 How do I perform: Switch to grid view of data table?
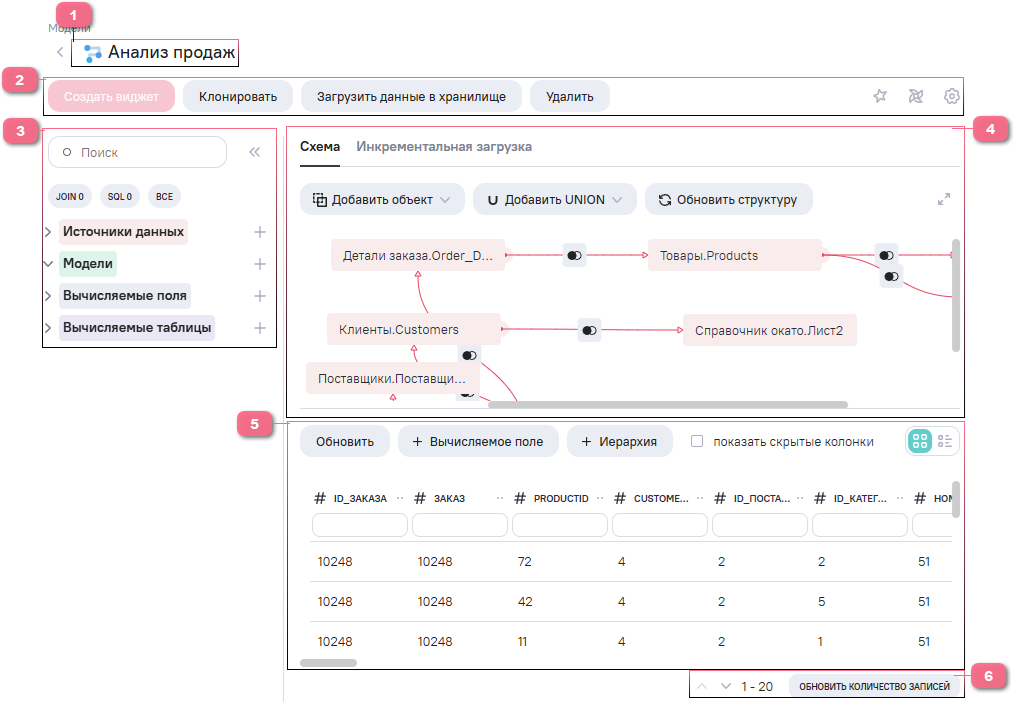pyautogui.click(x=920, y=441)
